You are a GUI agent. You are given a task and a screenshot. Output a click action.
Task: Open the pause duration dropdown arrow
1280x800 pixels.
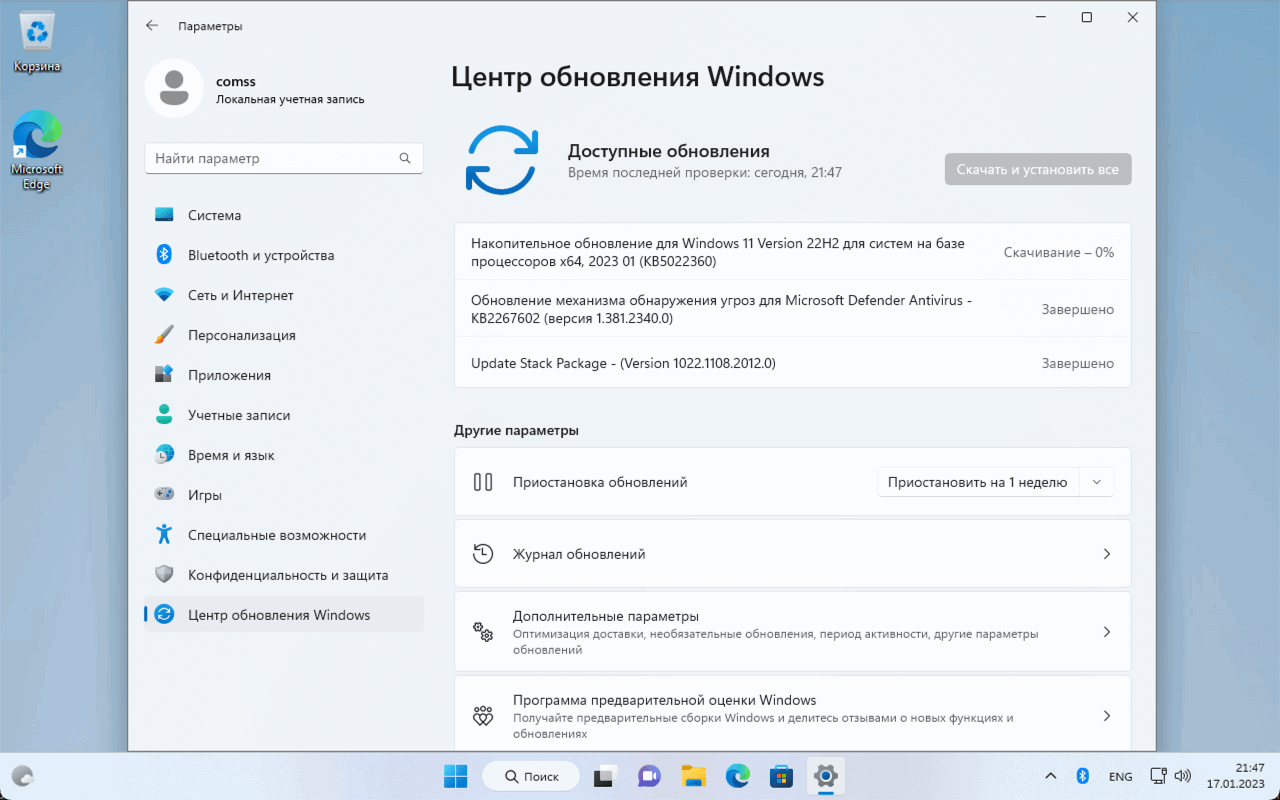click(x=1097, y=482)
